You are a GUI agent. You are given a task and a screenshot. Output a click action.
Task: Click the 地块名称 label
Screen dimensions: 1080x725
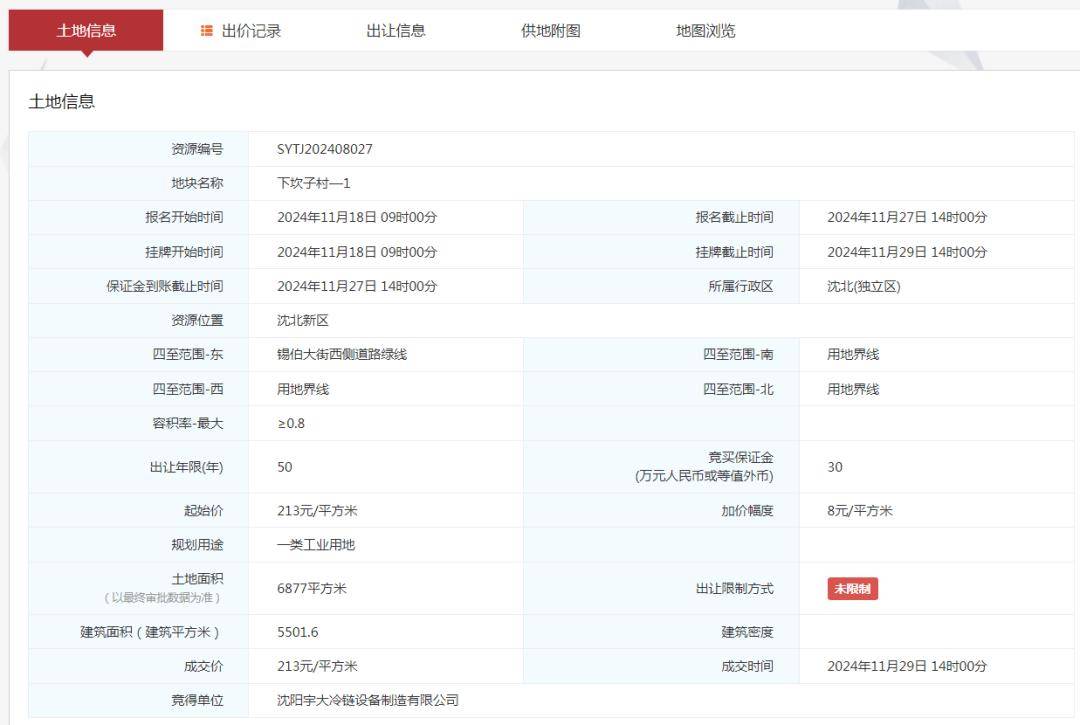pos(197,183)
